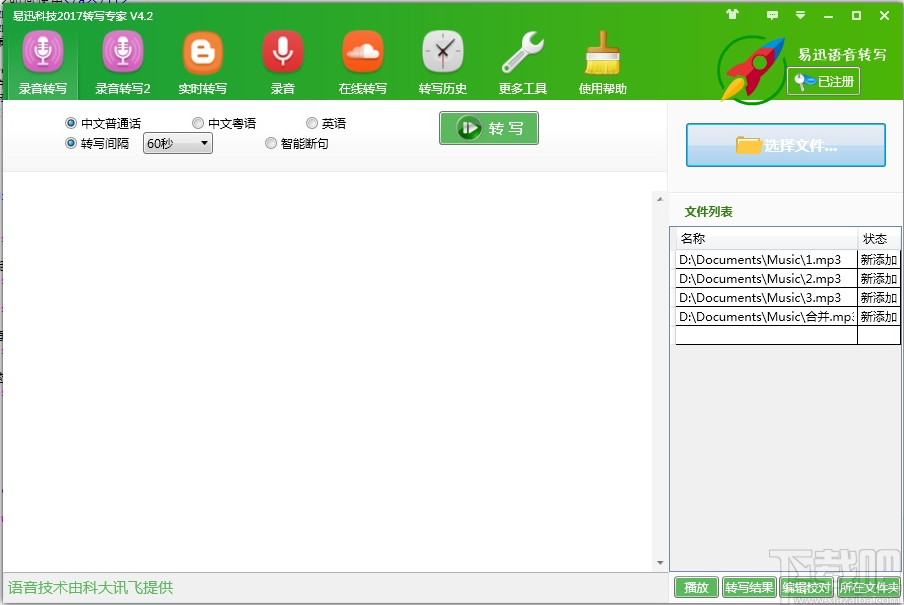Click the 已注册 registration button

point(823,81)
